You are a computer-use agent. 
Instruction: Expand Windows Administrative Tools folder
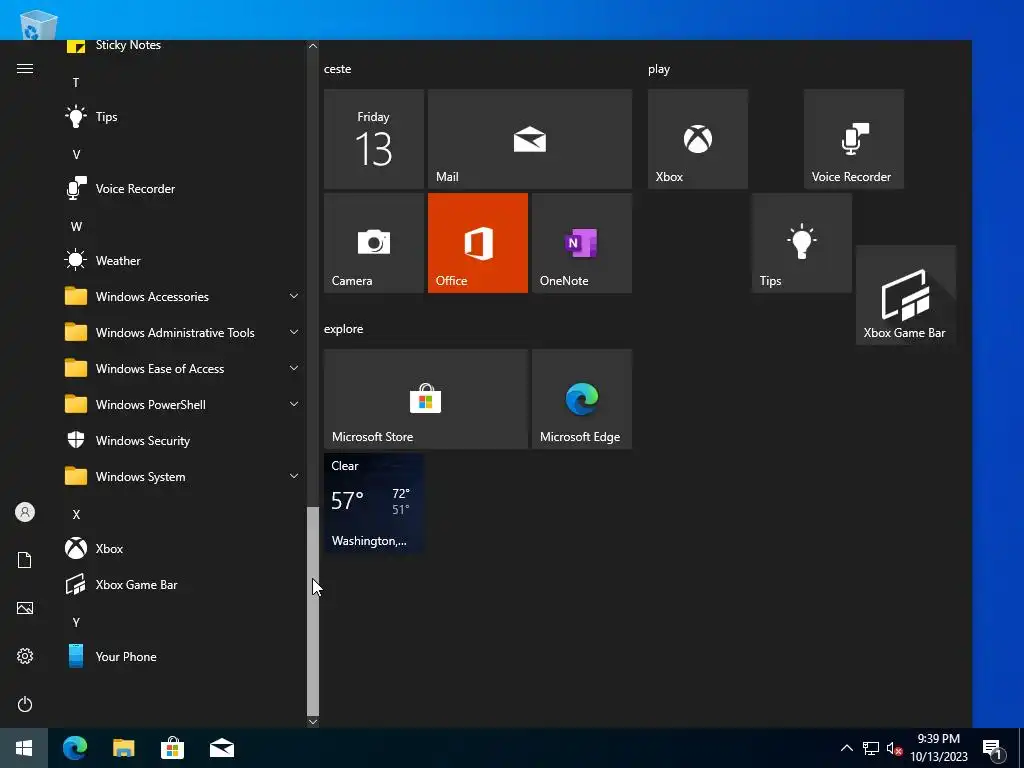tap(183, 332)
